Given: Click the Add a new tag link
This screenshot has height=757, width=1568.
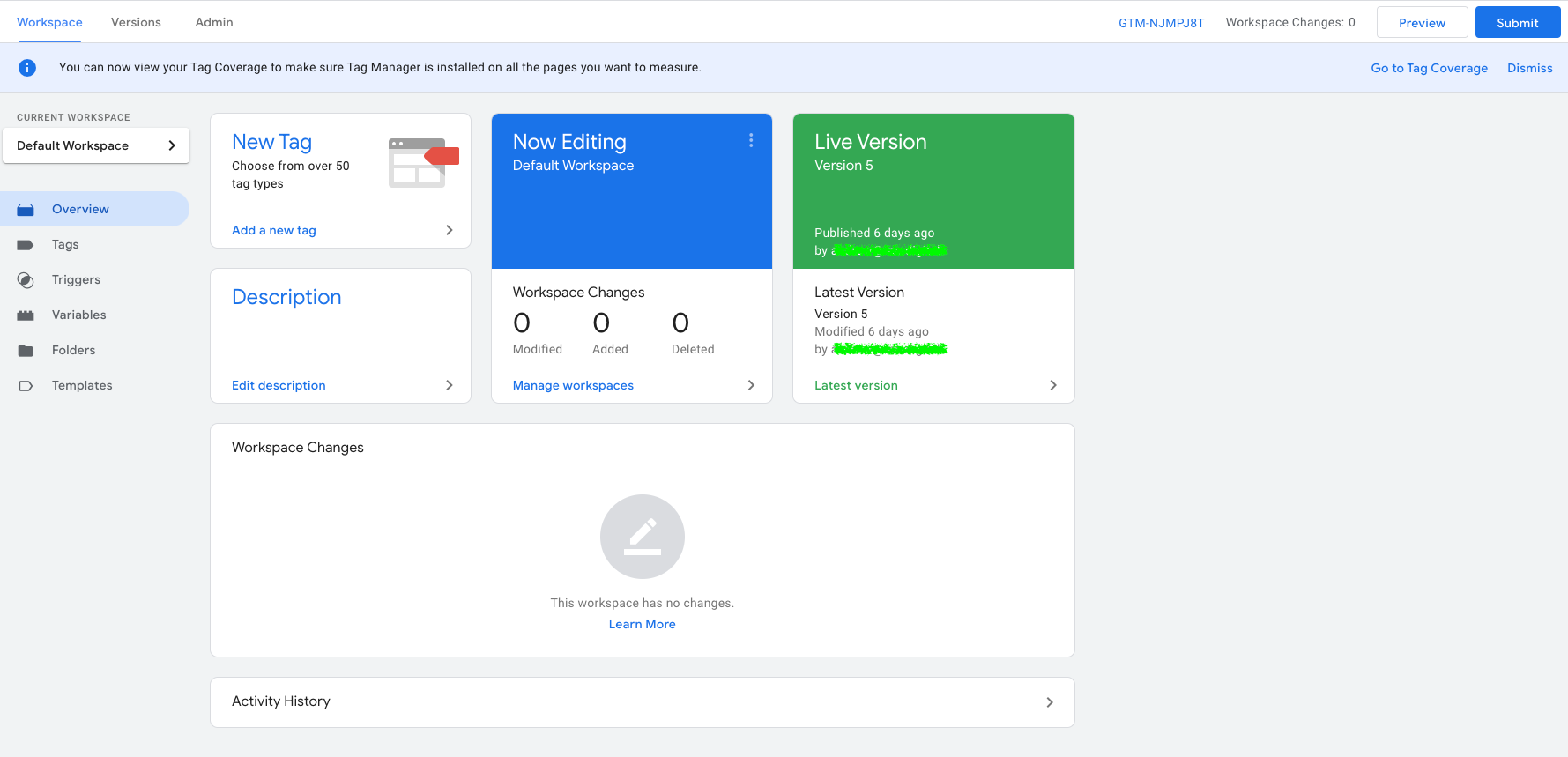Looking at the screenshot, I should point(274,230).
